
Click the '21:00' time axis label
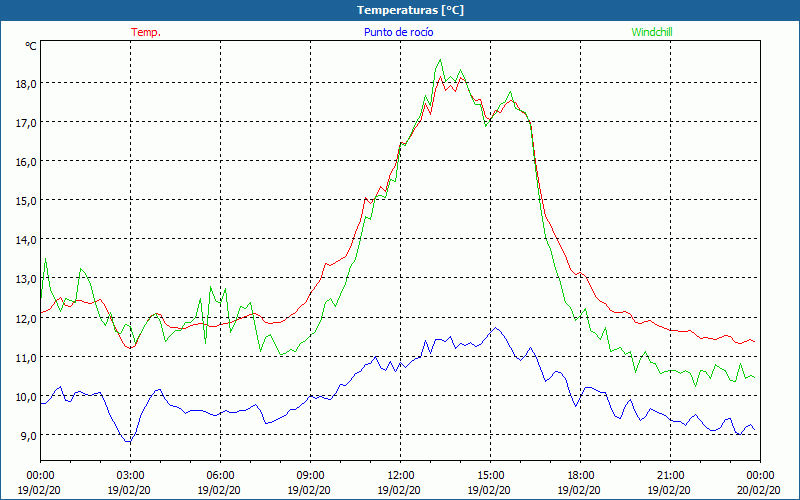point(670,475)
